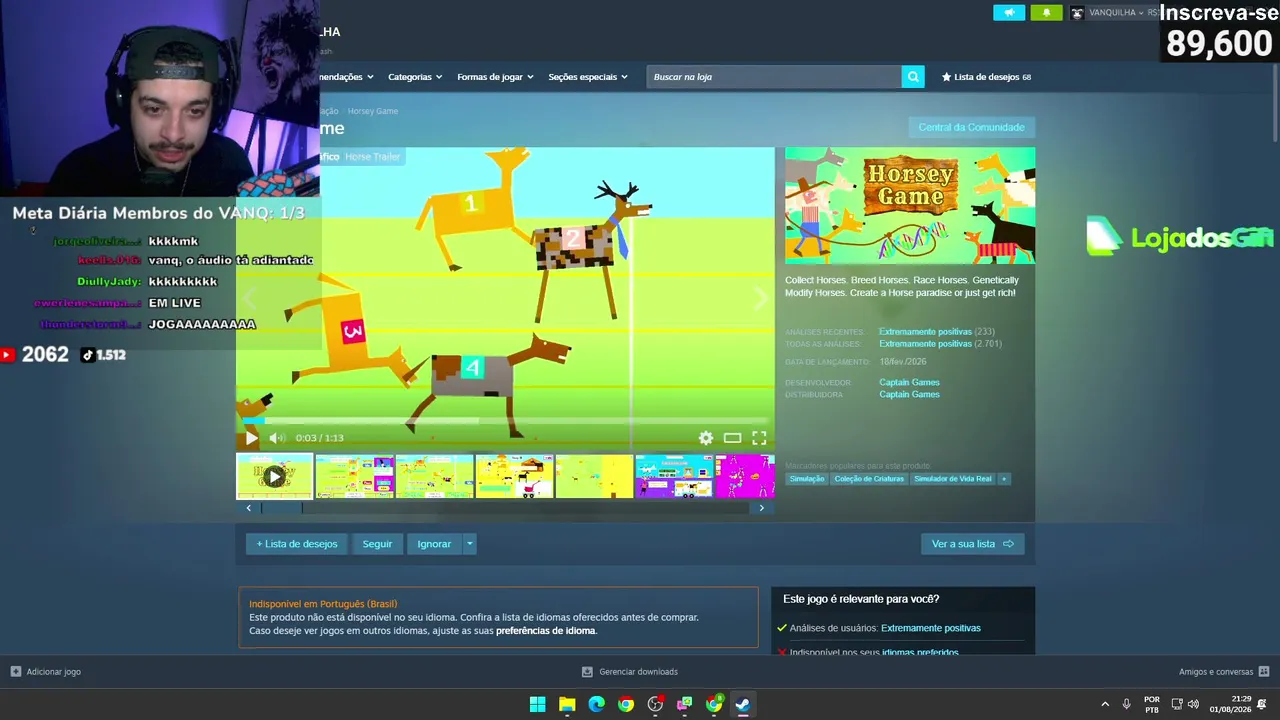Open the VANQUILHA account dropdown
This screenshot has width=1280, height=720.
coord(1116,13)
